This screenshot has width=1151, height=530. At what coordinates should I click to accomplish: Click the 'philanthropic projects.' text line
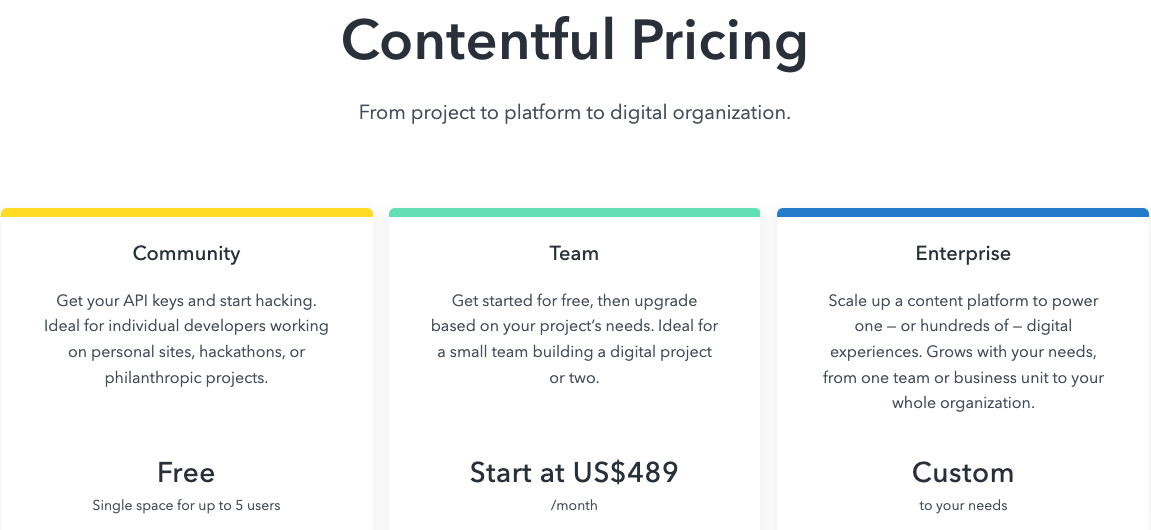(x=186, y=378)
